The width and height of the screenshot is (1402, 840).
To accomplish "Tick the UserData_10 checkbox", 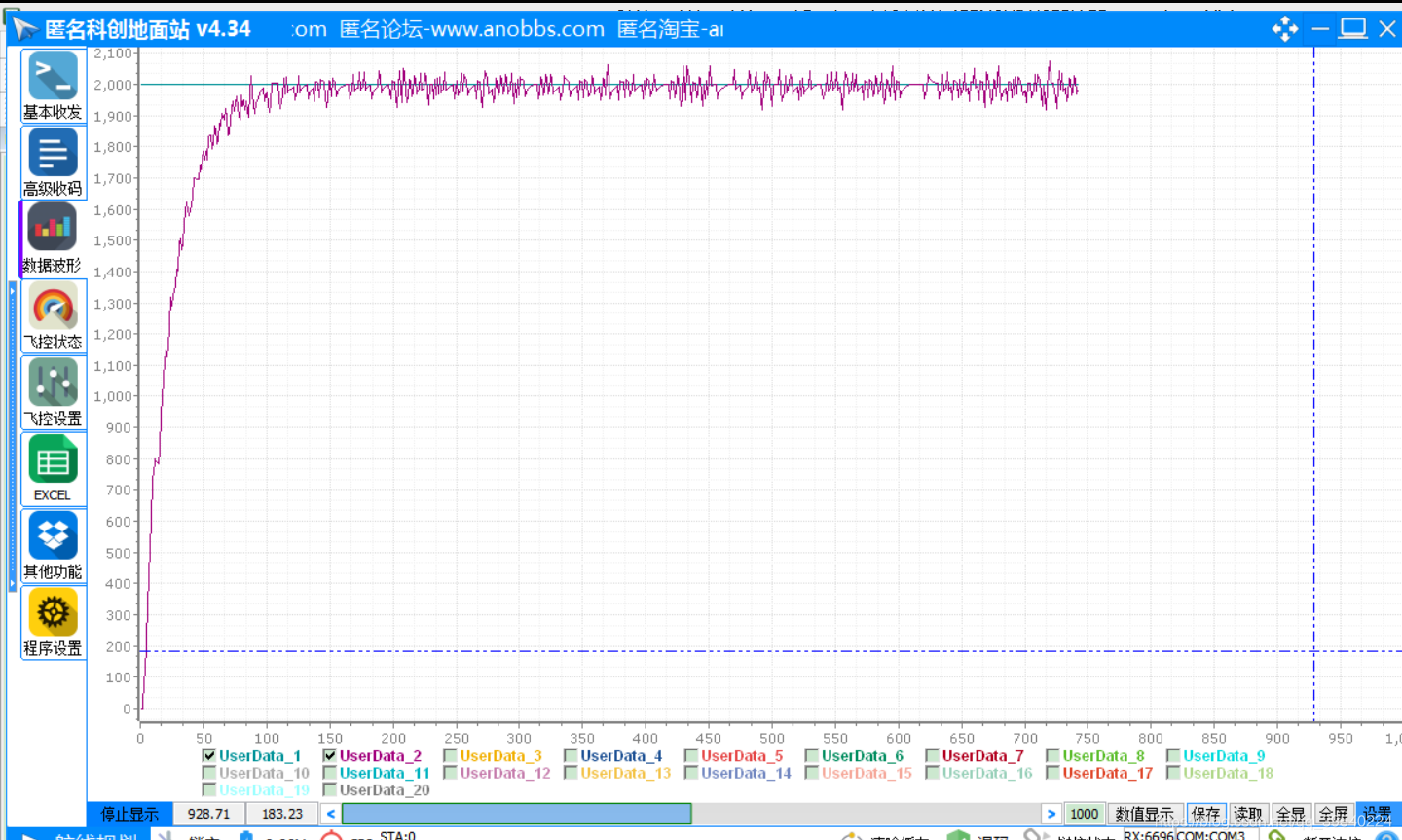I will pyautogui.click(x=209, y=773).
